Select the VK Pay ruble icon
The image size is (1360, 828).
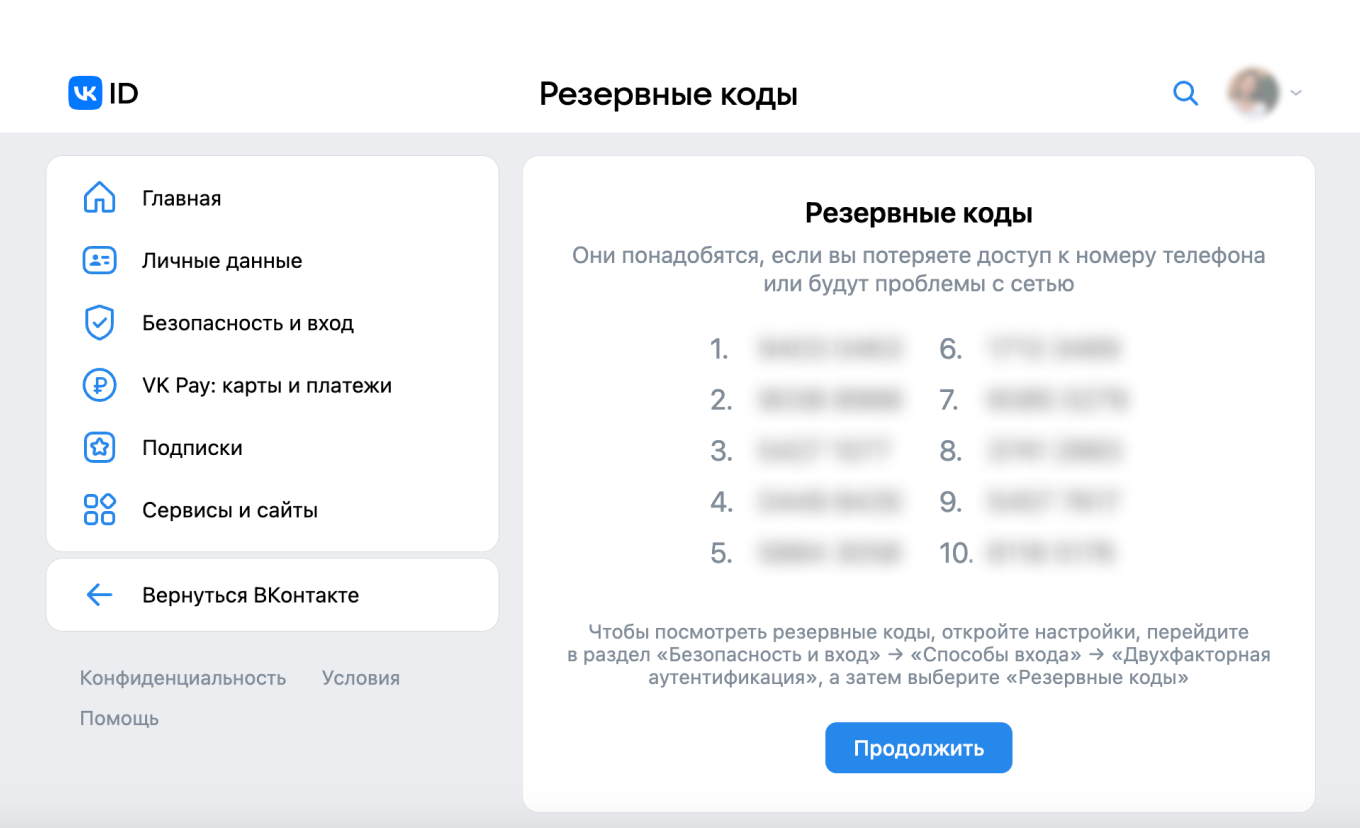point(99,385)
